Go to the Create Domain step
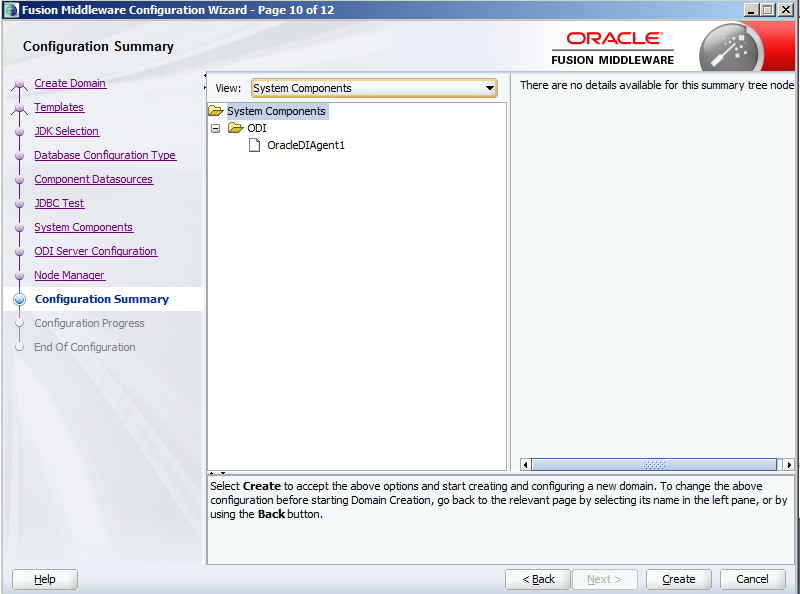This screenshot has width=800, height=594. pos(70,83)
